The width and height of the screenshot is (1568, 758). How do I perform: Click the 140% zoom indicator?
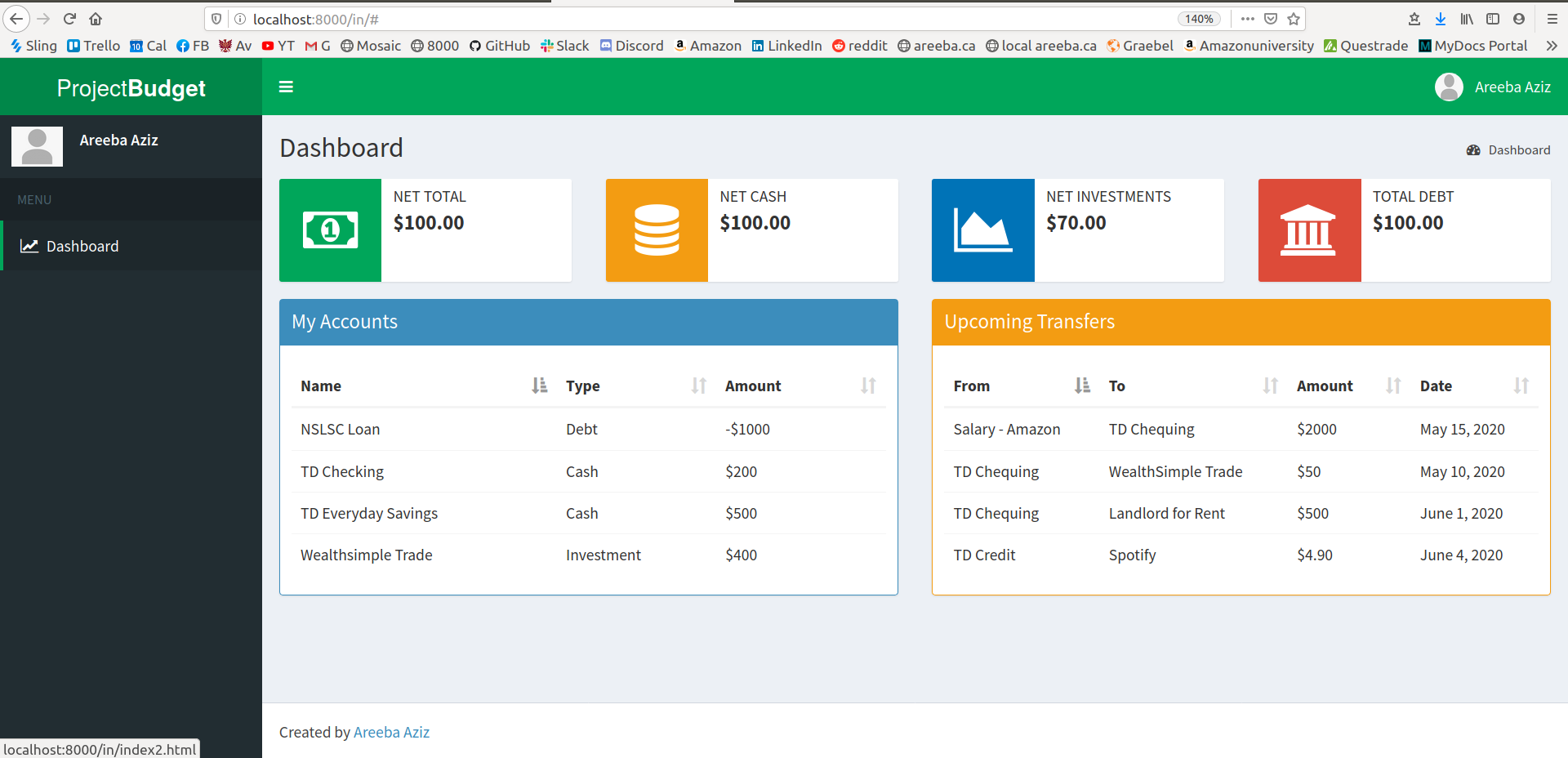pos(1199,19)
